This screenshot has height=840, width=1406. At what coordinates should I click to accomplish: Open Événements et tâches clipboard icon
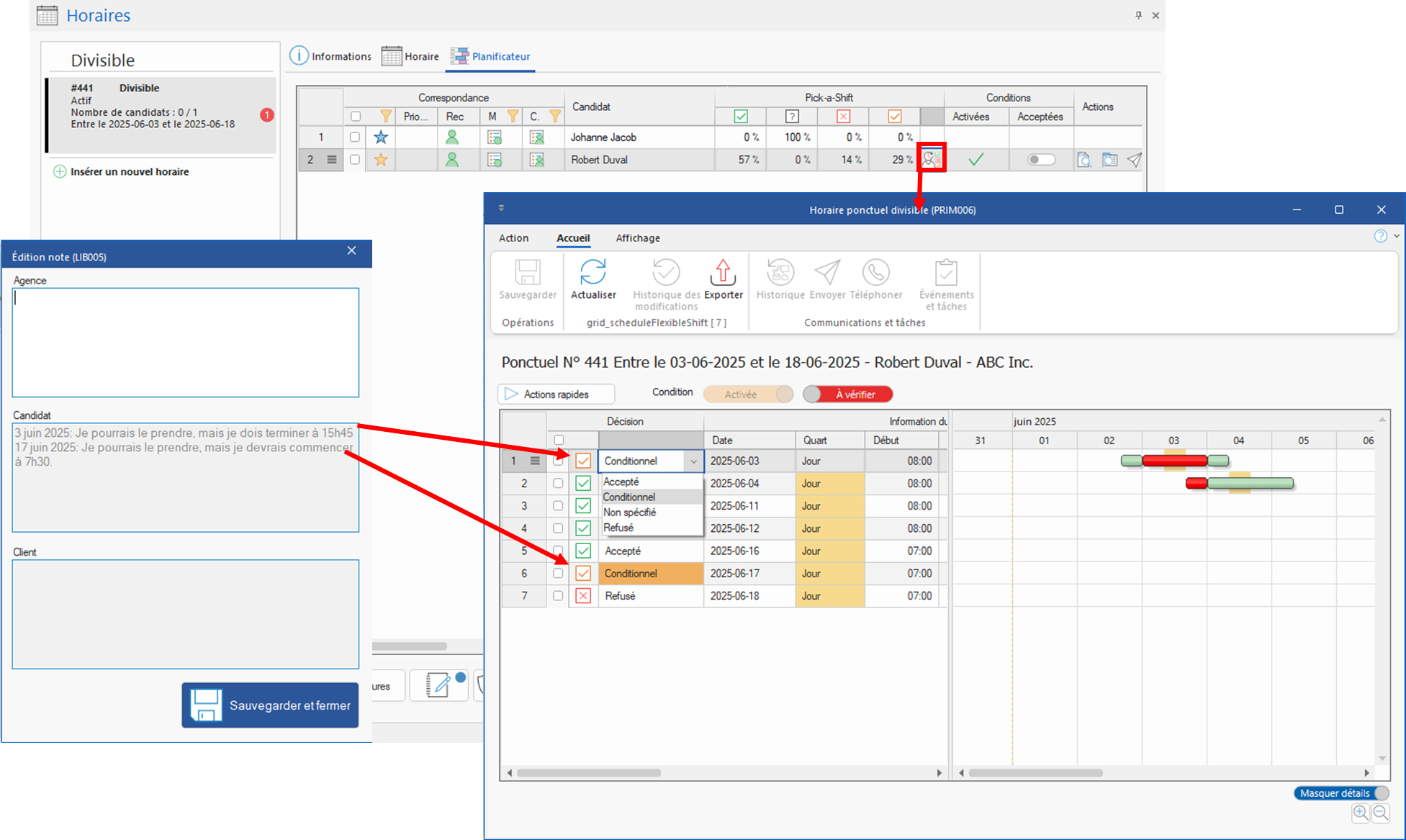(x=946, y=273)
